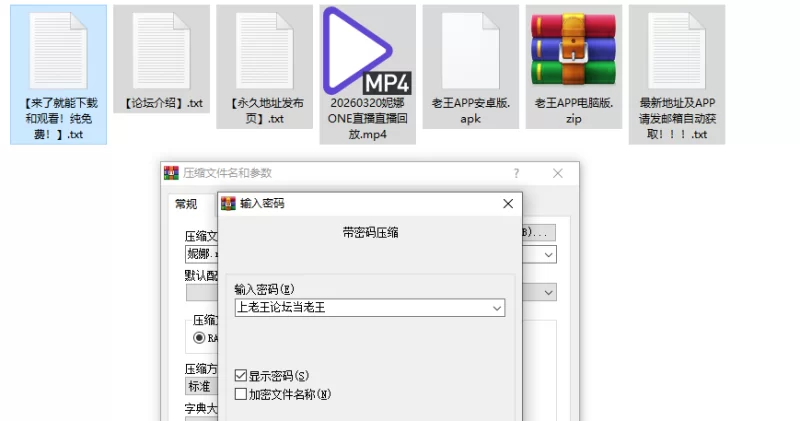Click into the 输入密码 text field
This screenshot has height=421, width=800.
(360, 308)
